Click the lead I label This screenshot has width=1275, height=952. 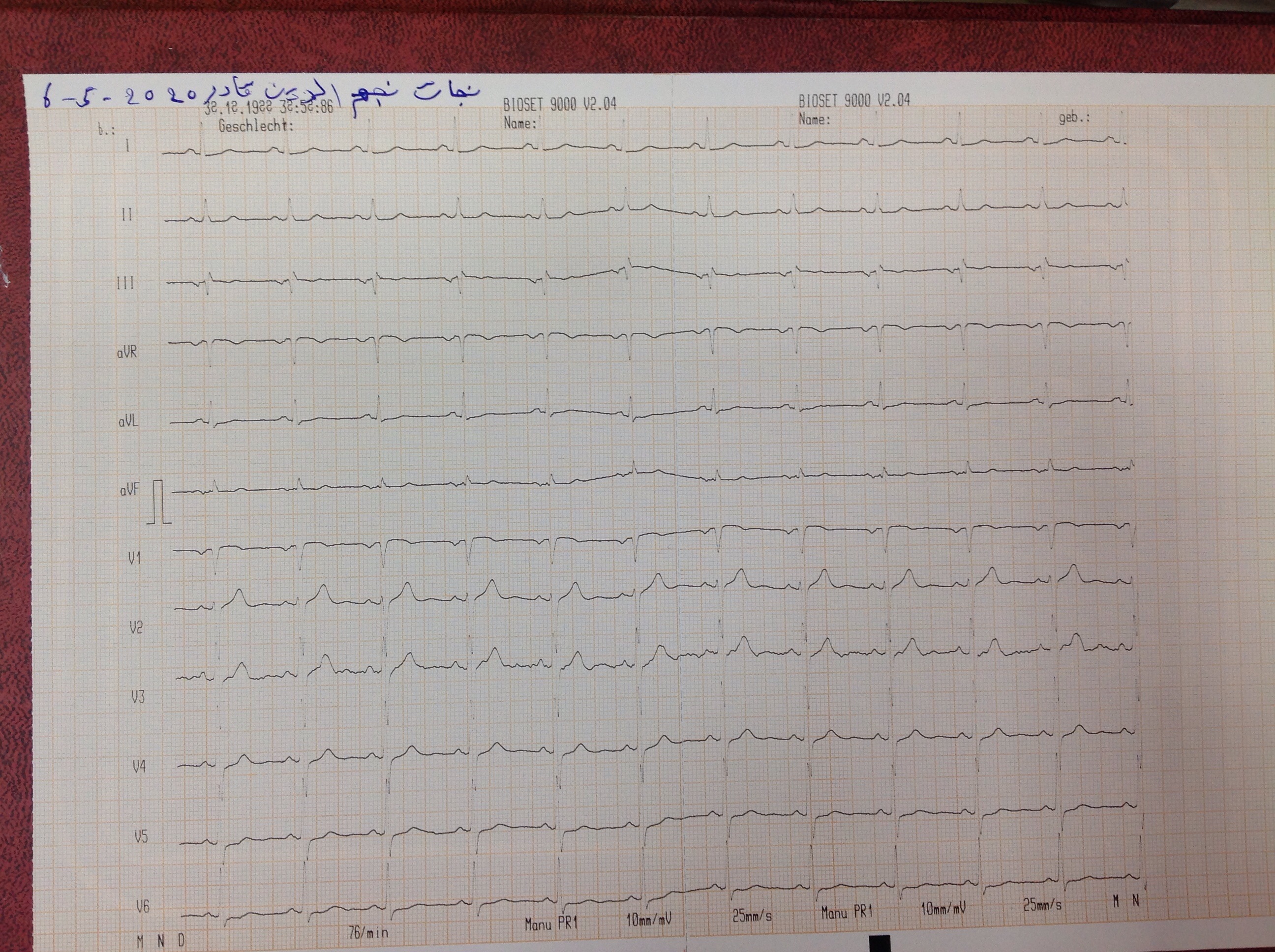pyautogui.click(x=128, y=146)
